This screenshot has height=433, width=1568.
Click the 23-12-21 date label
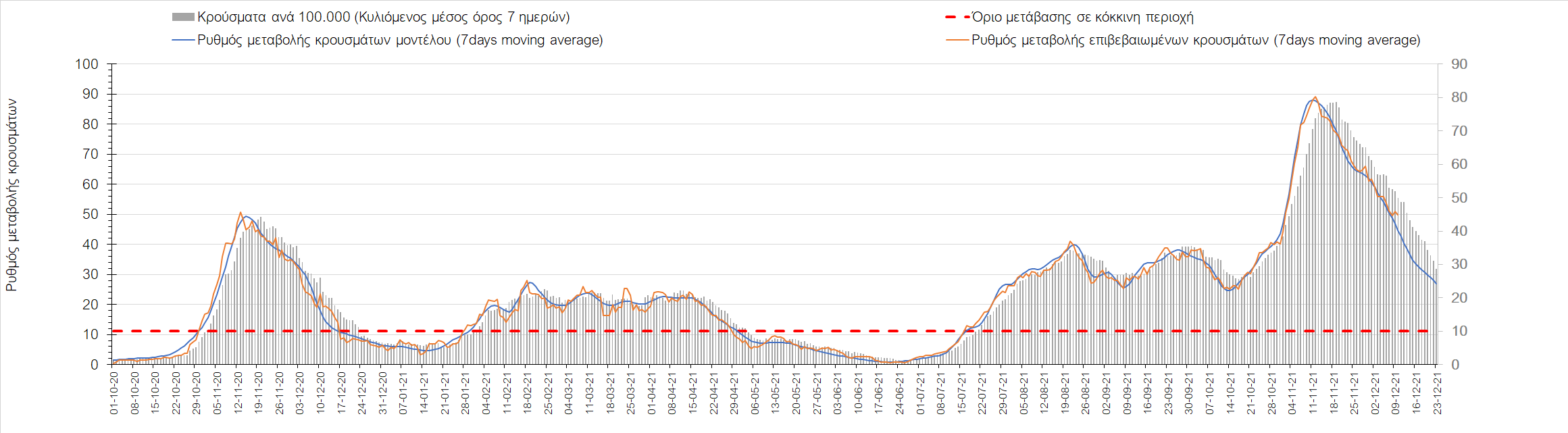pos(1437,393)
